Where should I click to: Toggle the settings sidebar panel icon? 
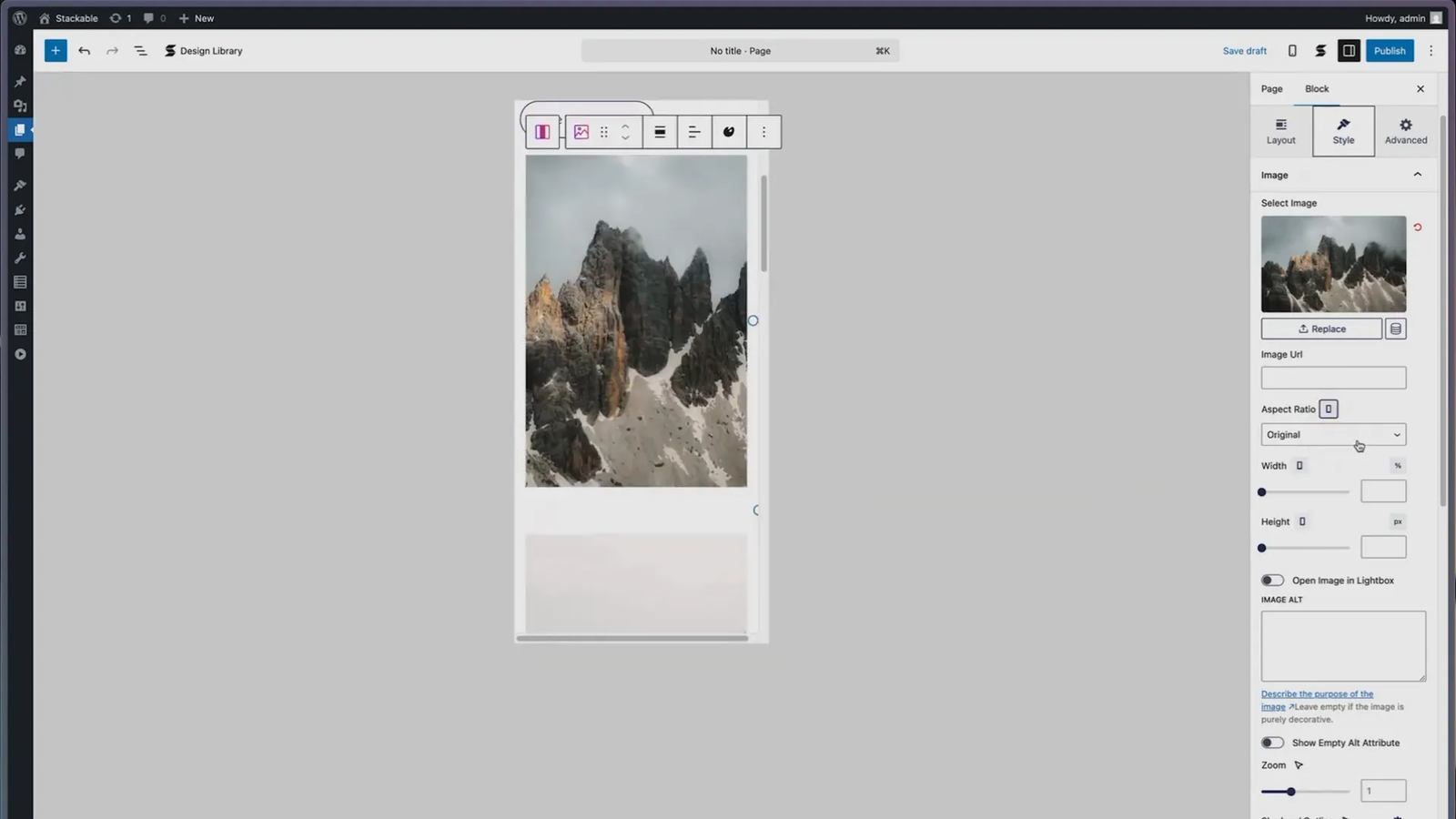[1349, 51]
